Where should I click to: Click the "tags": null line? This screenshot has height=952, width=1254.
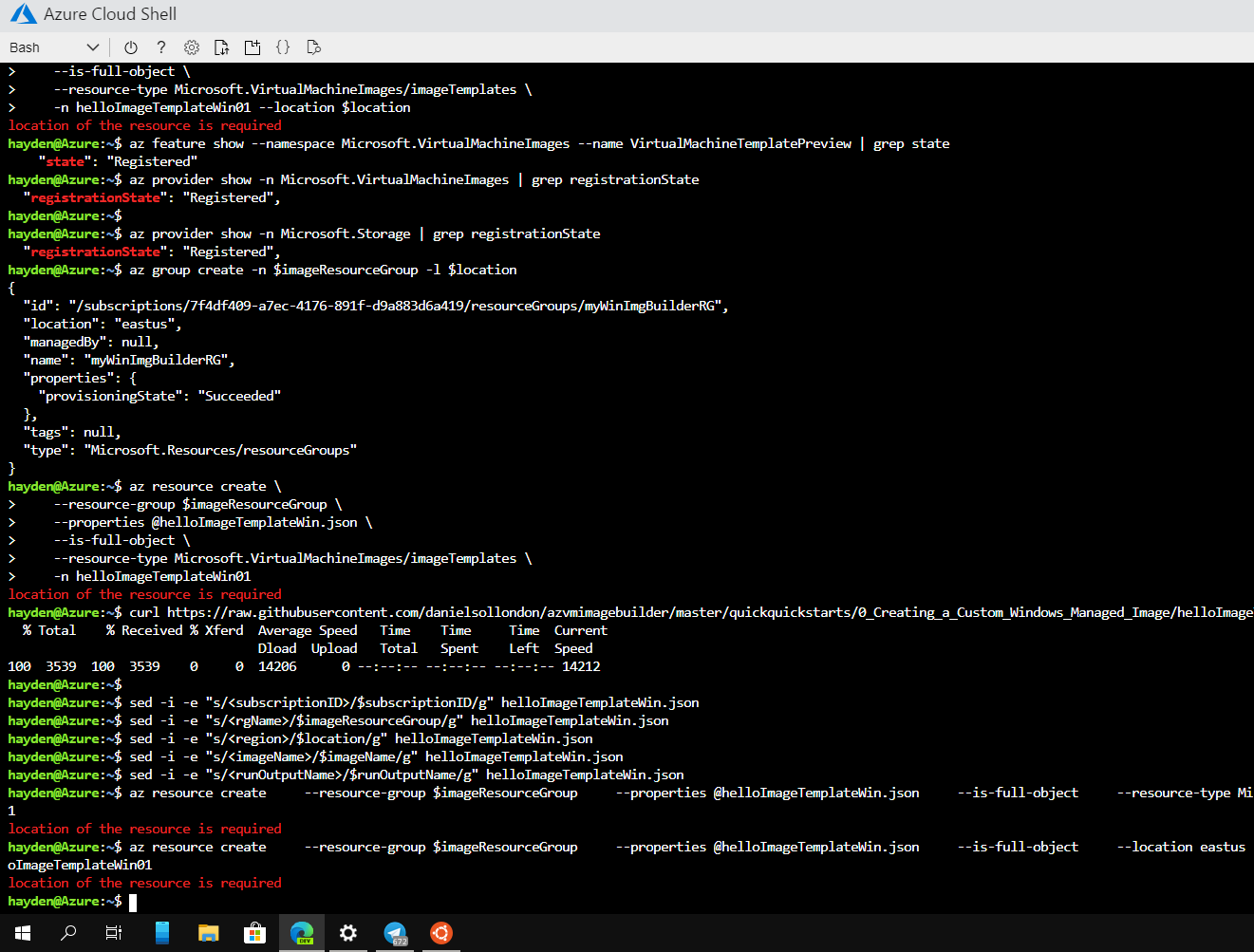(x=72, y=432)
